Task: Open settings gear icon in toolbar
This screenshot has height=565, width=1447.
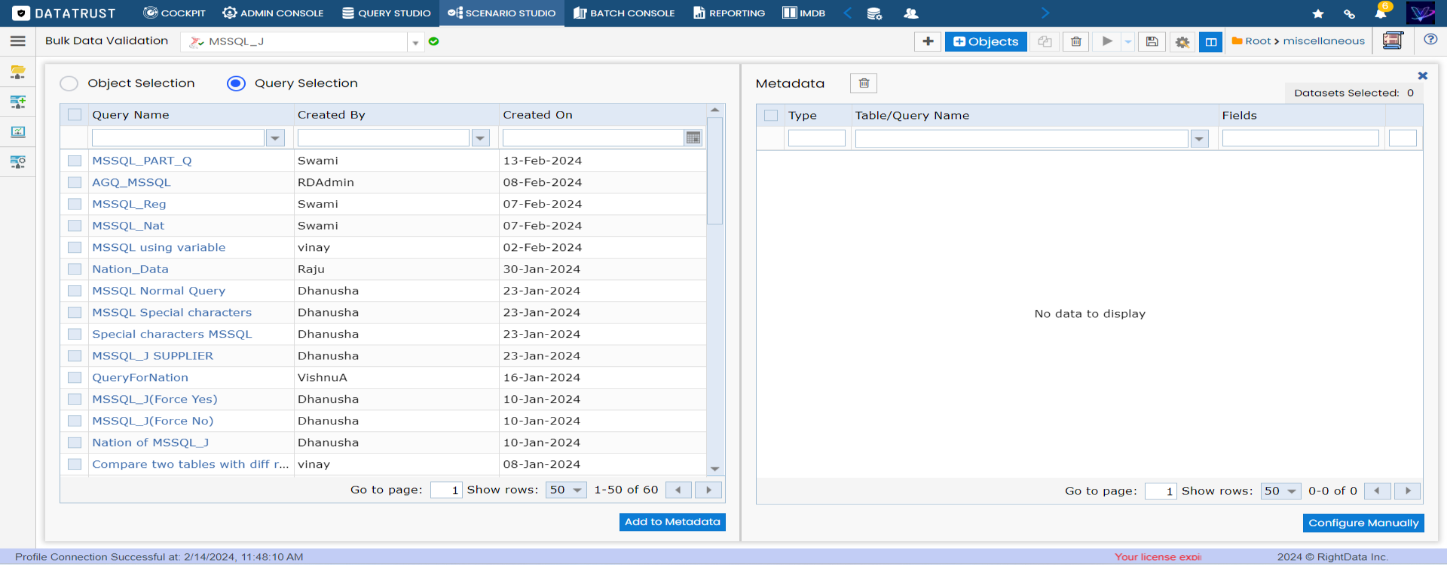Action: (x=1182, y=42)
